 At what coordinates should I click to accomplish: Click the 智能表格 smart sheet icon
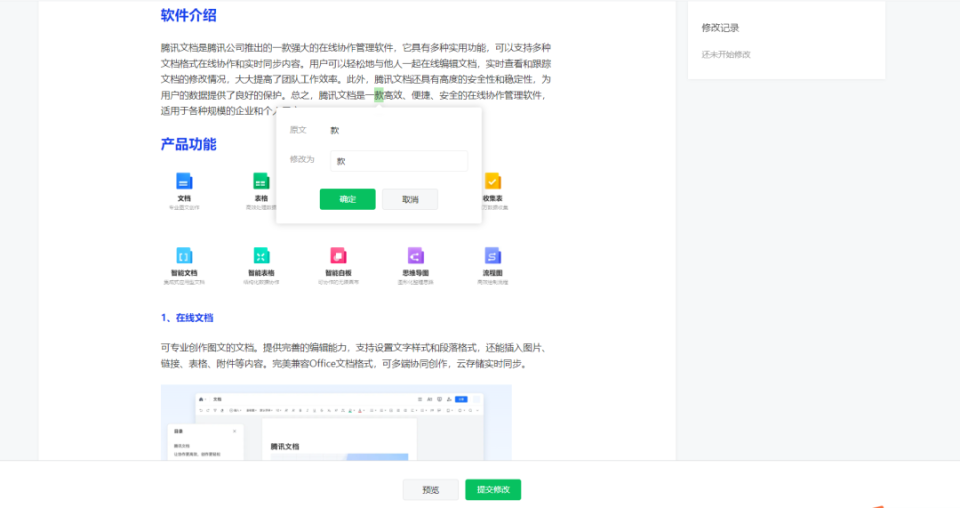pyautogui.click(x=261, y=256)
